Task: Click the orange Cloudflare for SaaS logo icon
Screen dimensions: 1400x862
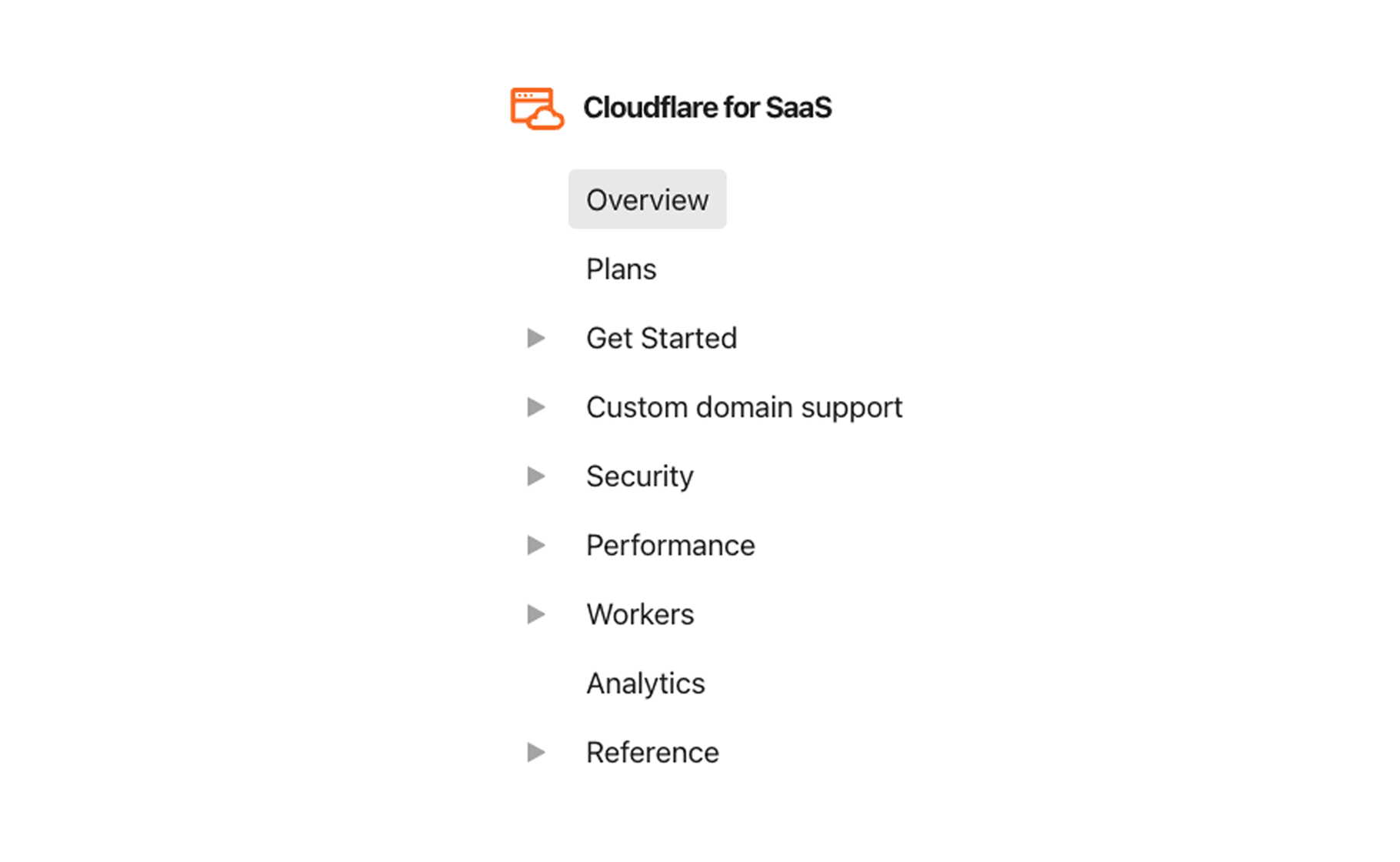Action: tap(537, 109)
